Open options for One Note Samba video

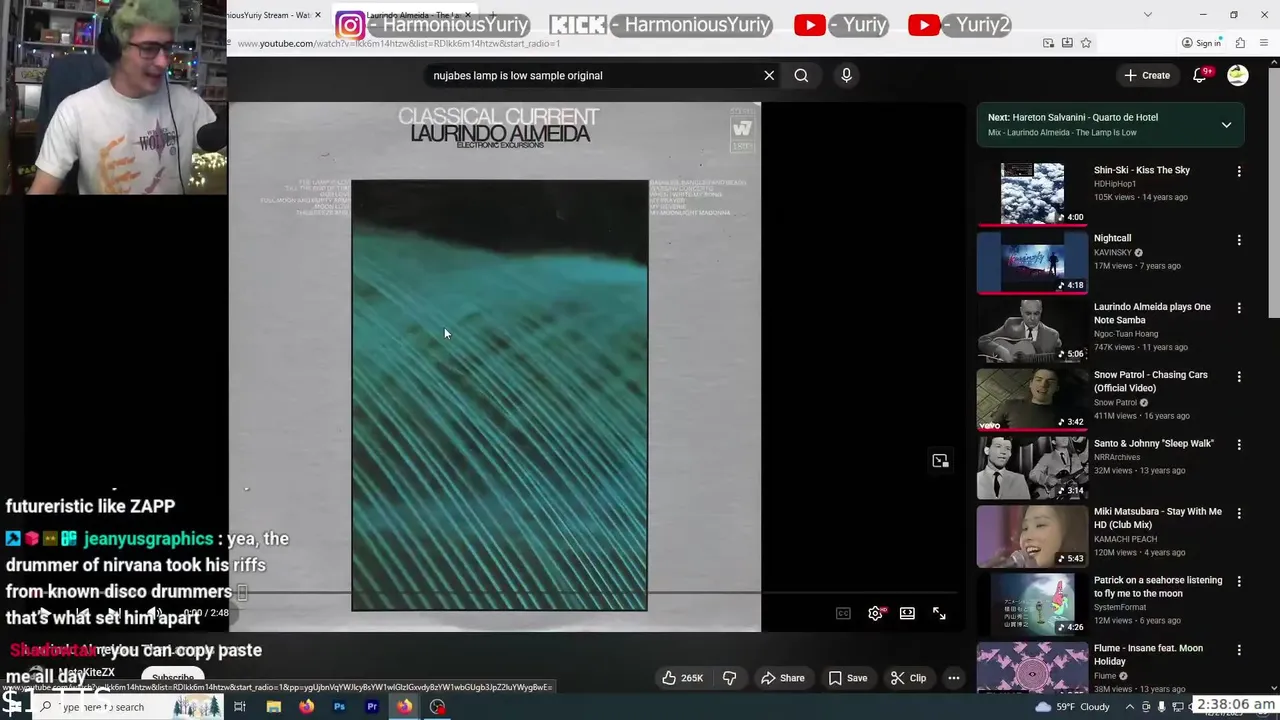pos(1239,308)
